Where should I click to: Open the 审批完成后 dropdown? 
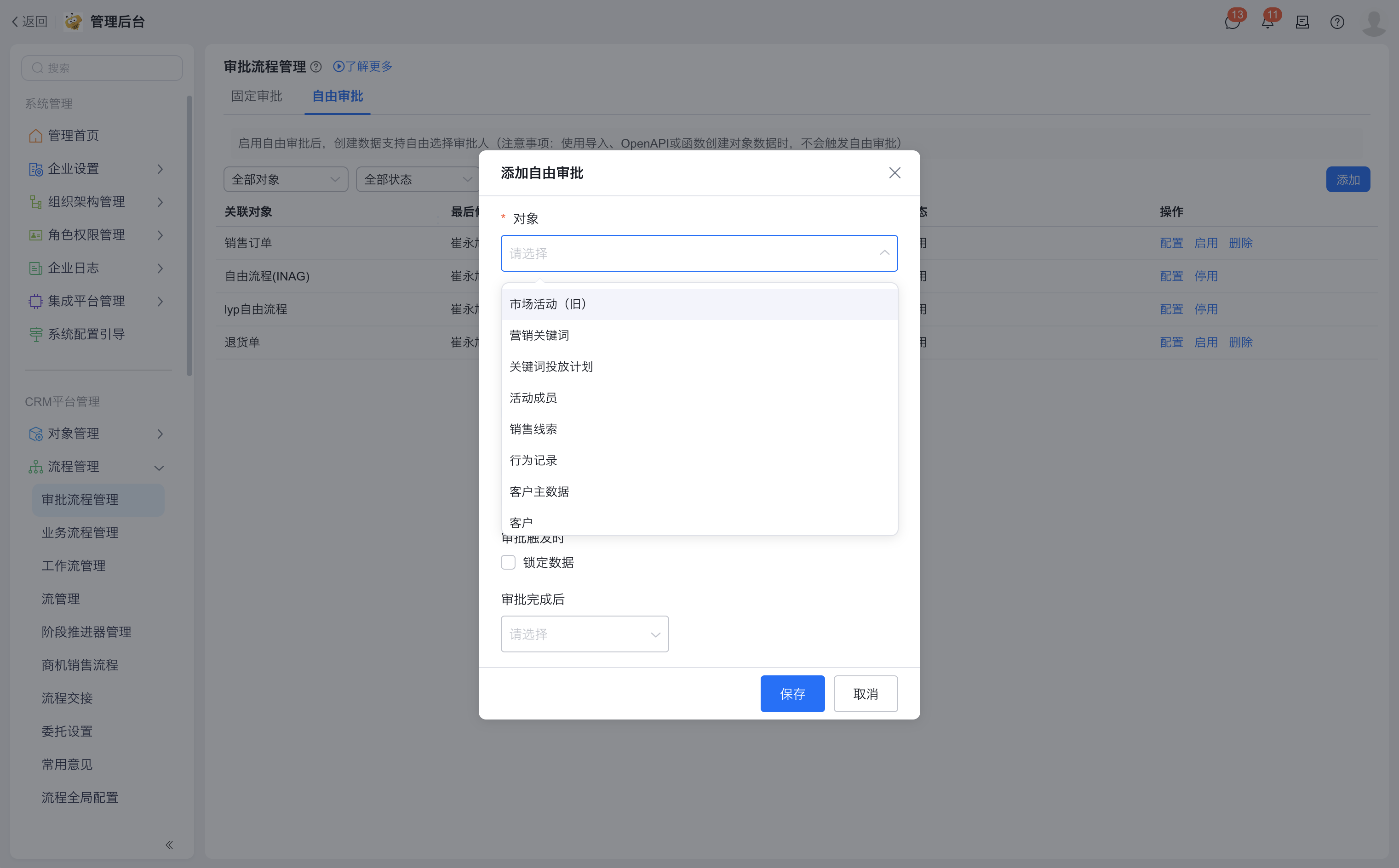tap(585, 634)
